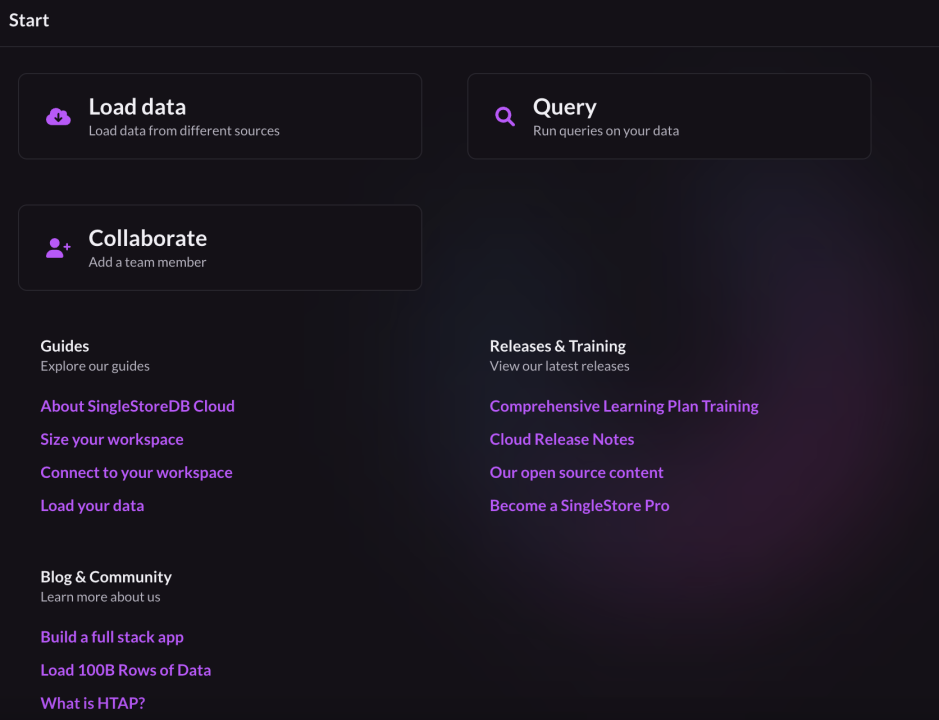The height and width of the screenshot is (720, 939).
Task: Click the Load data card subtitle text
Action: pyautogui.click(x=184, y=130)
